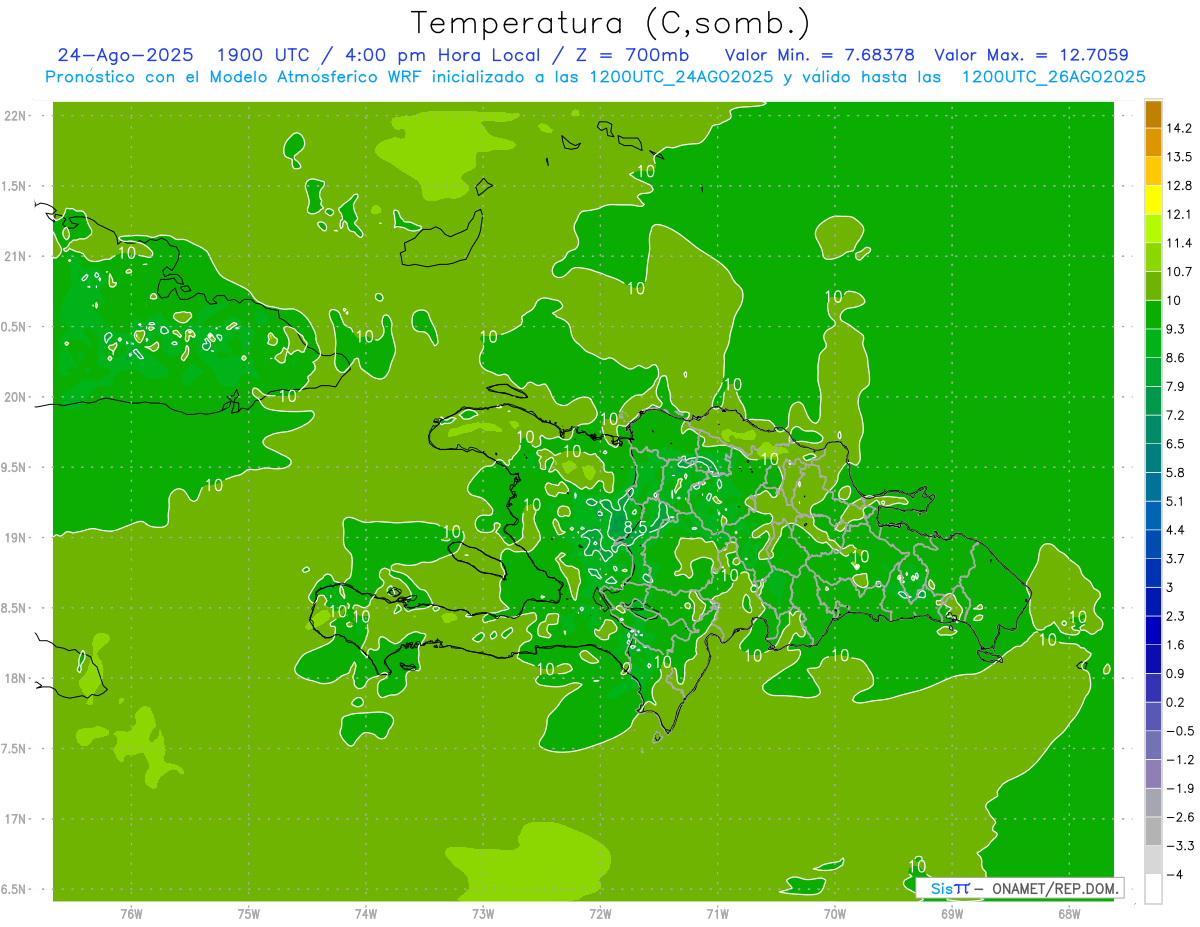1200x927 pixels.
Task: Click the "72W" longitude axis label
Action: [x=600, y=914]
